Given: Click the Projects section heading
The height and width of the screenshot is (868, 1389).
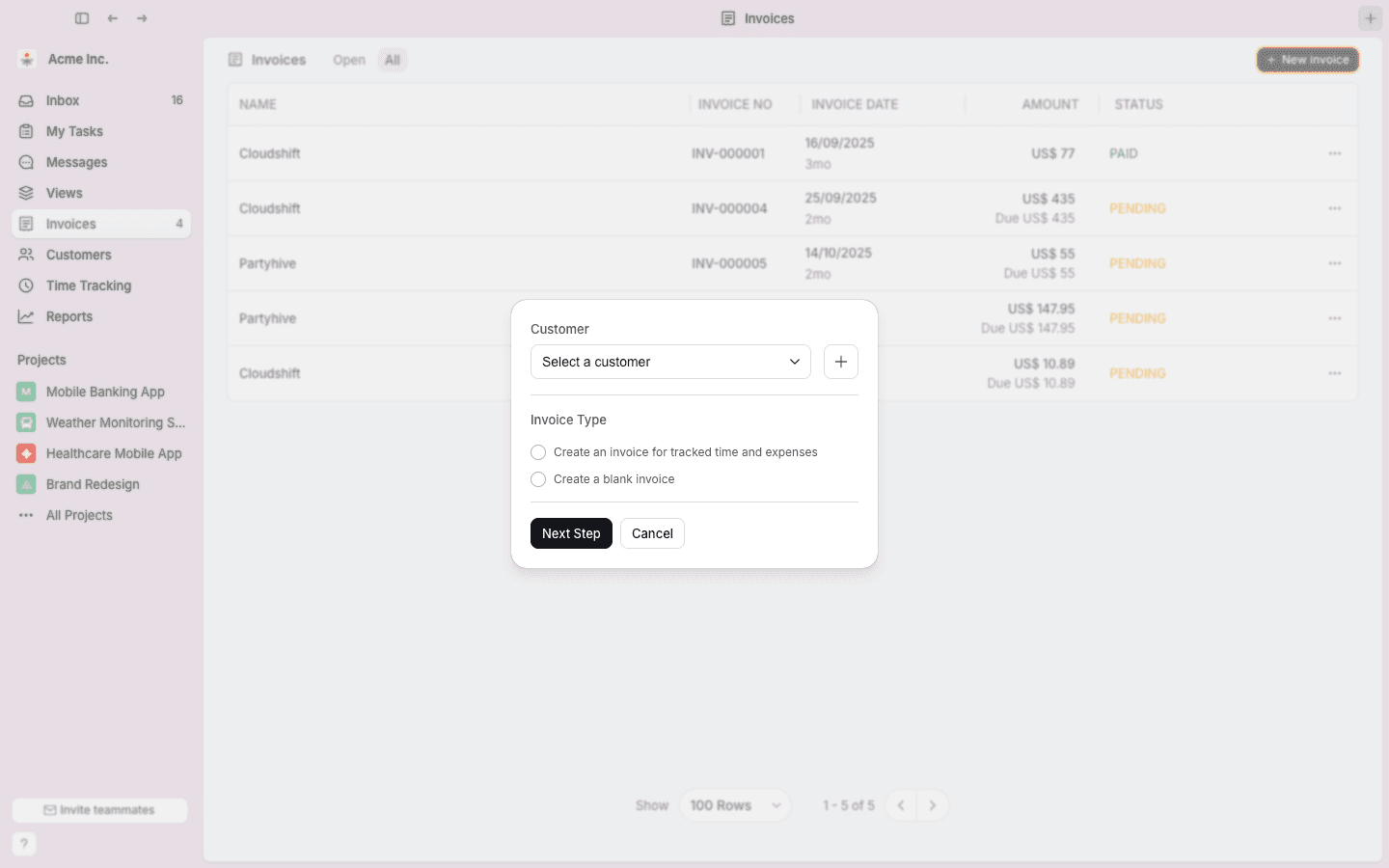Looking at the screenshot, I should tap(41, 360).
